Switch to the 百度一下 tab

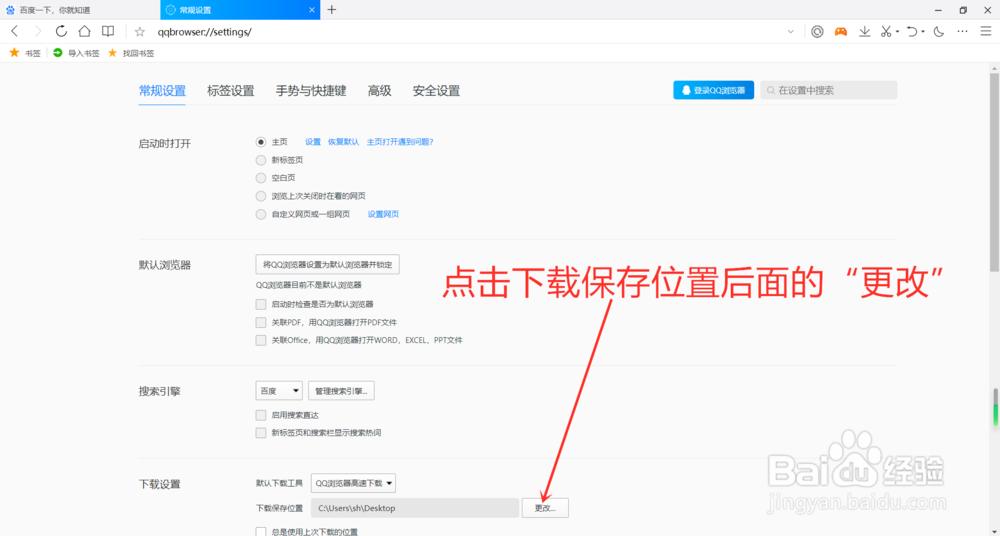click(80, 10)
